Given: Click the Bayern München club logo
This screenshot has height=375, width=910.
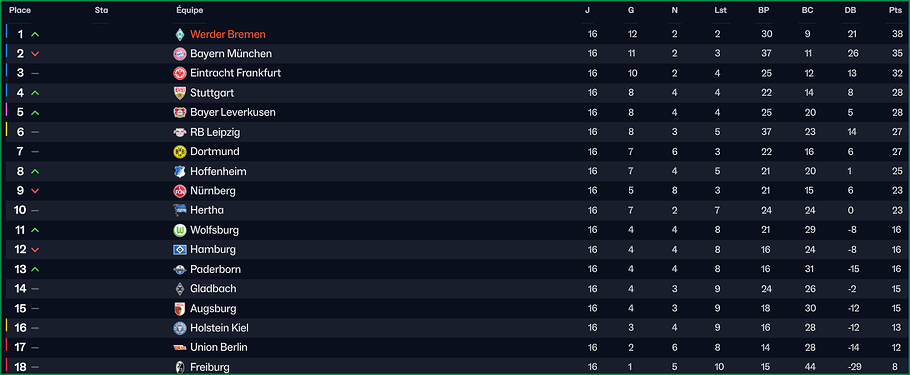Looking at the screenshot, I should point(180,54).
